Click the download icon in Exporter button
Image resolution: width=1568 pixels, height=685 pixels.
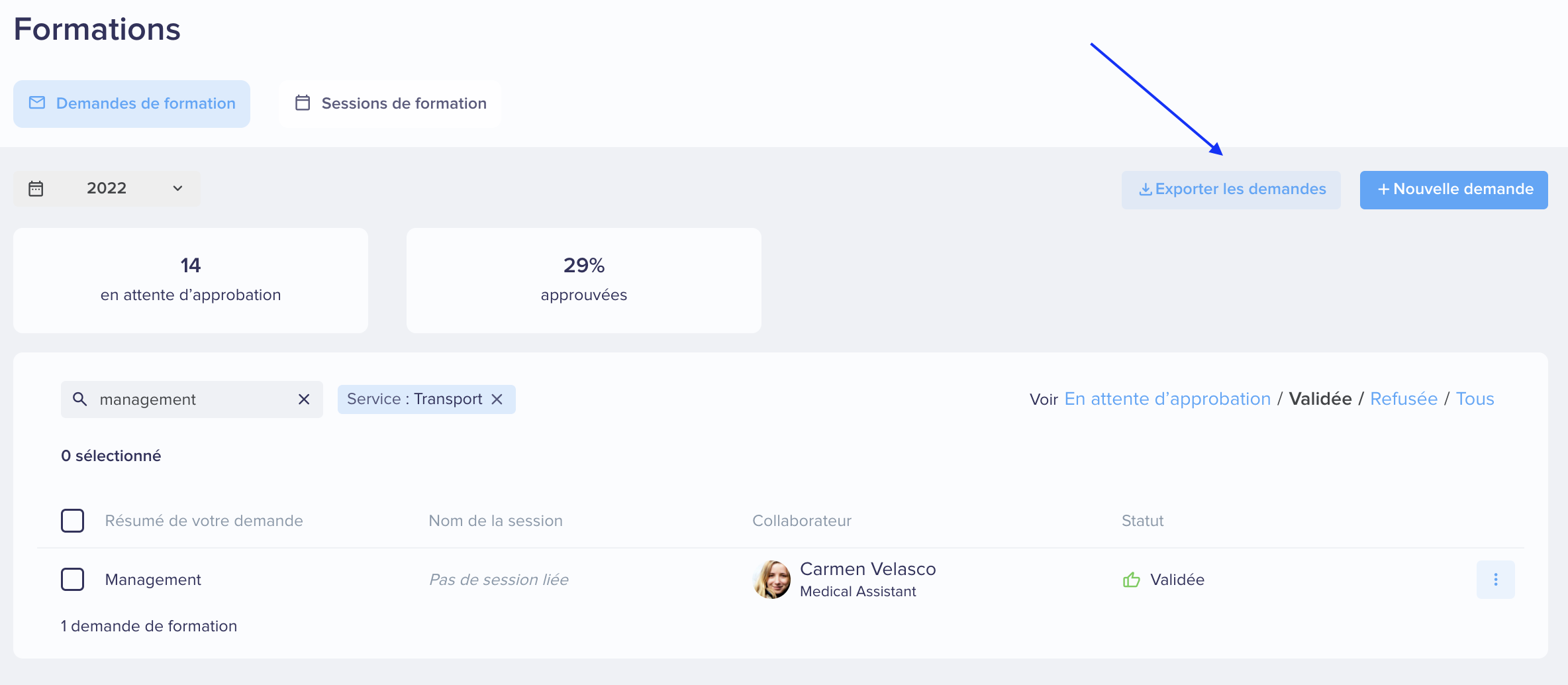coord(1145,190)
